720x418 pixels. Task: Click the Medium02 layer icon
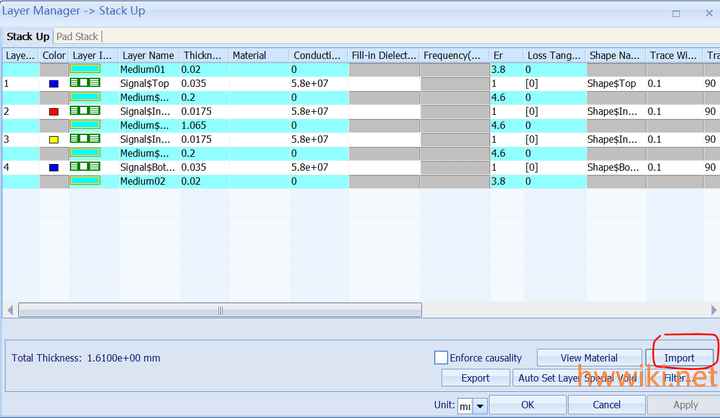pyautogui.click(x=85, y=182)
